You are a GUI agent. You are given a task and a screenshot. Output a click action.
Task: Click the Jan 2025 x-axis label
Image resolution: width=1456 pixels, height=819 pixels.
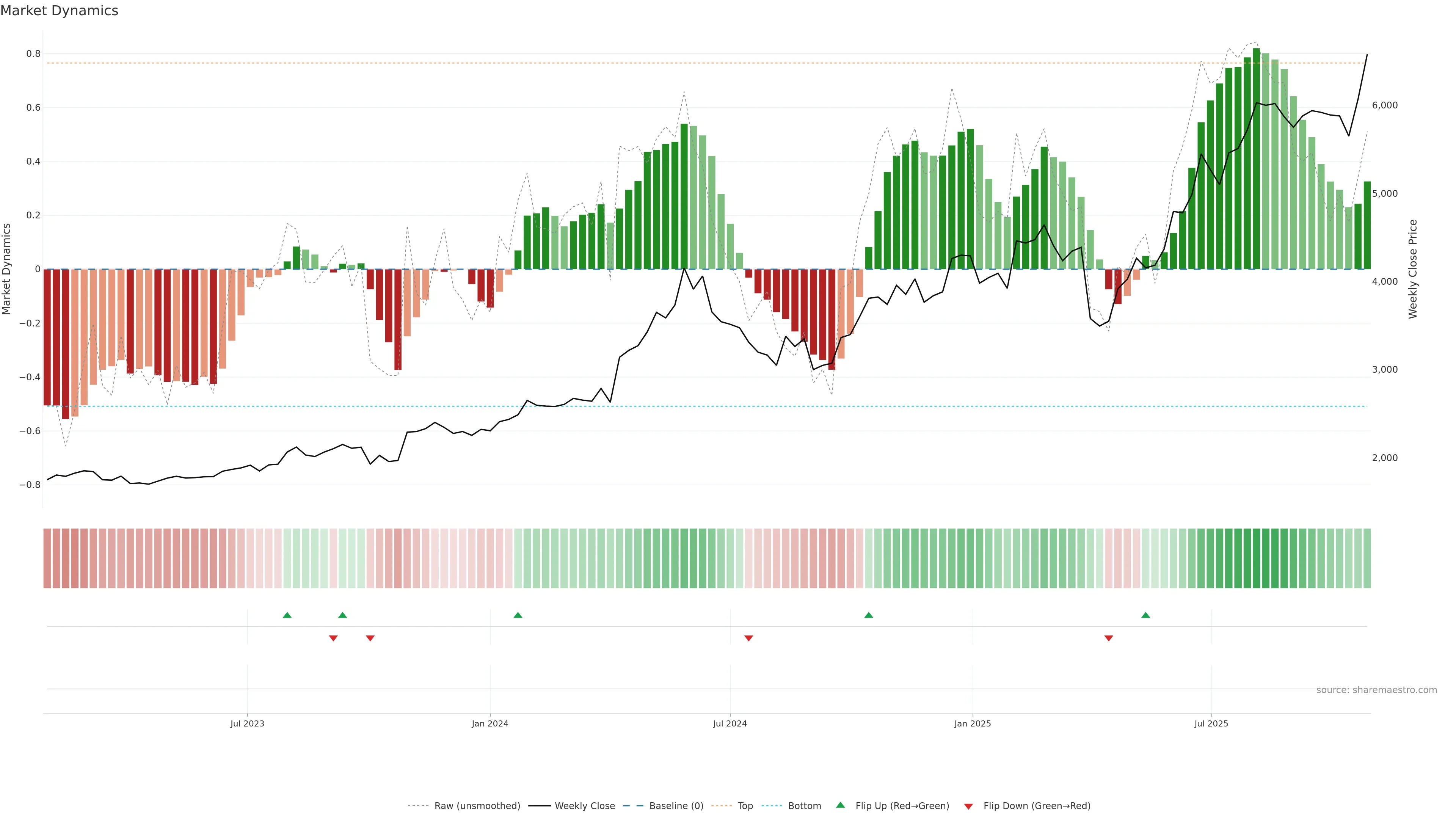click(972, 723)
